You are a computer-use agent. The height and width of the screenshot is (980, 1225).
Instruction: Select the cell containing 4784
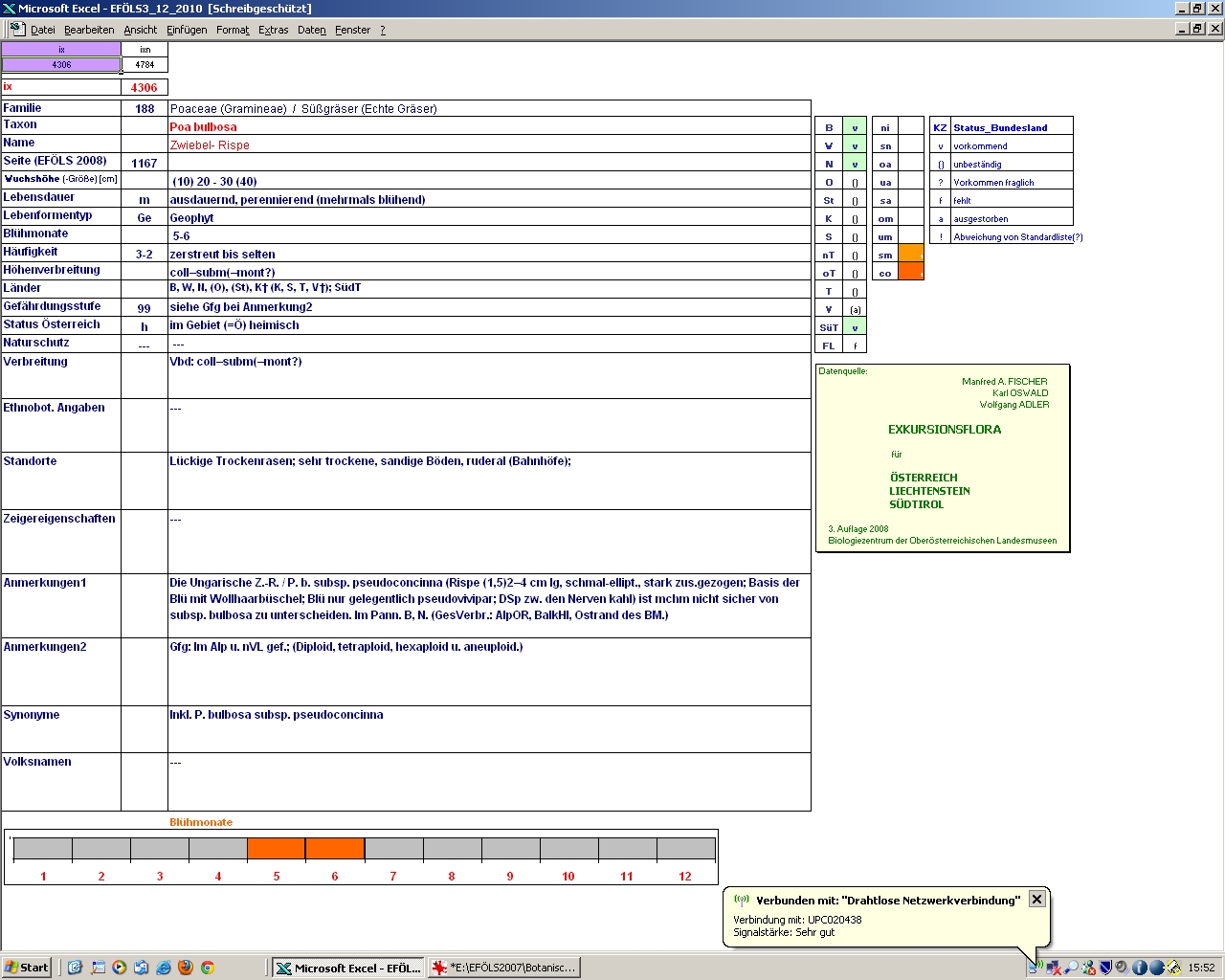[x=145, y=65]
